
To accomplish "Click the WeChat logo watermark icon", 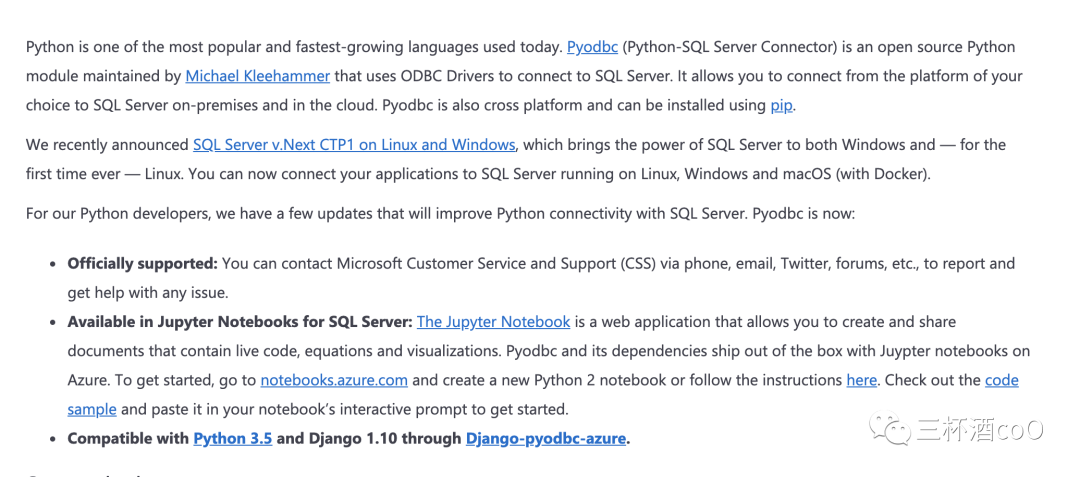I will point(890,430).
